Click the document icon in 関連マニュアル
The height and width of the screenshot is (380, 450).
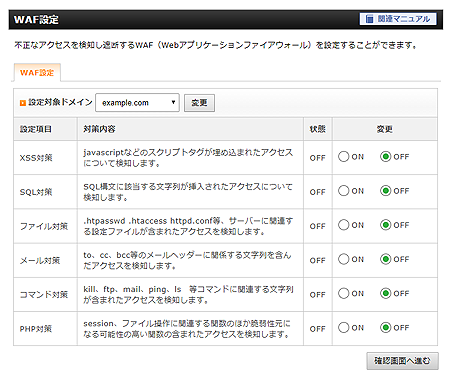369,19
